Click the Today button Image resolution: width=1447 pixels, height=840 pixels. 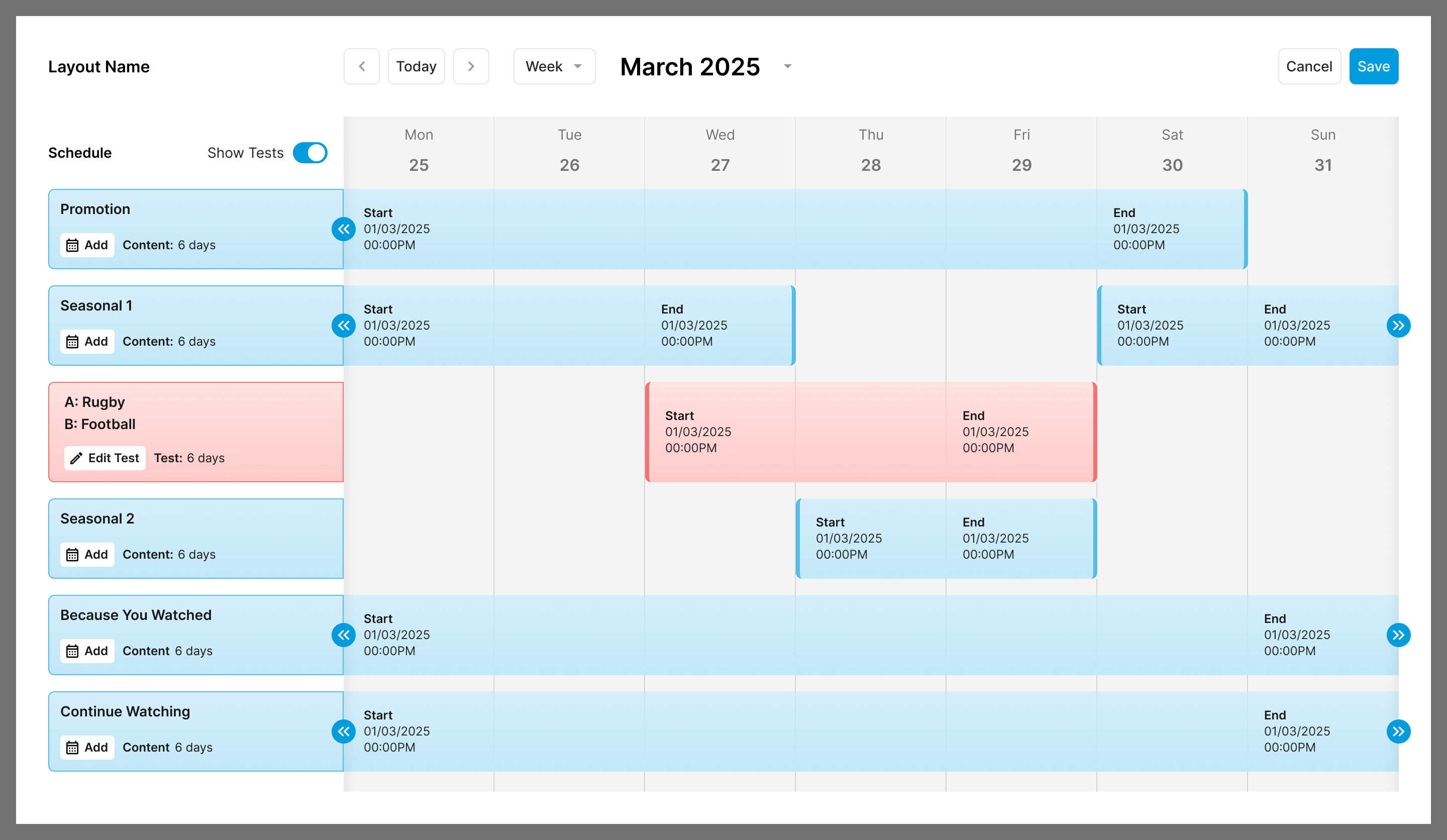click(x=416, y=67)
